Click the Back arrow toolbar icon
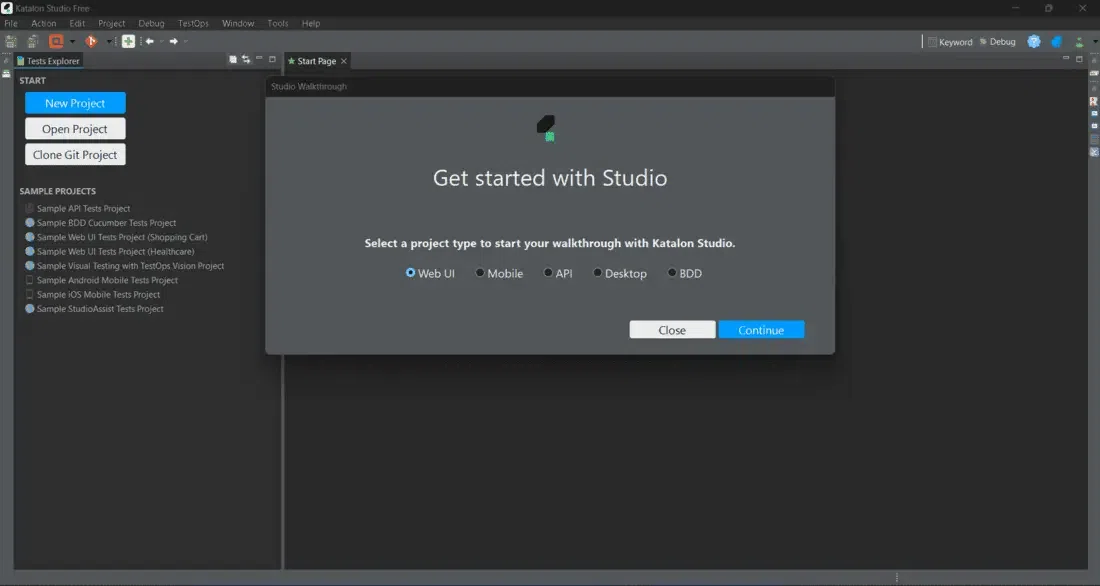Screen dimensions: 1100x586 149,41
